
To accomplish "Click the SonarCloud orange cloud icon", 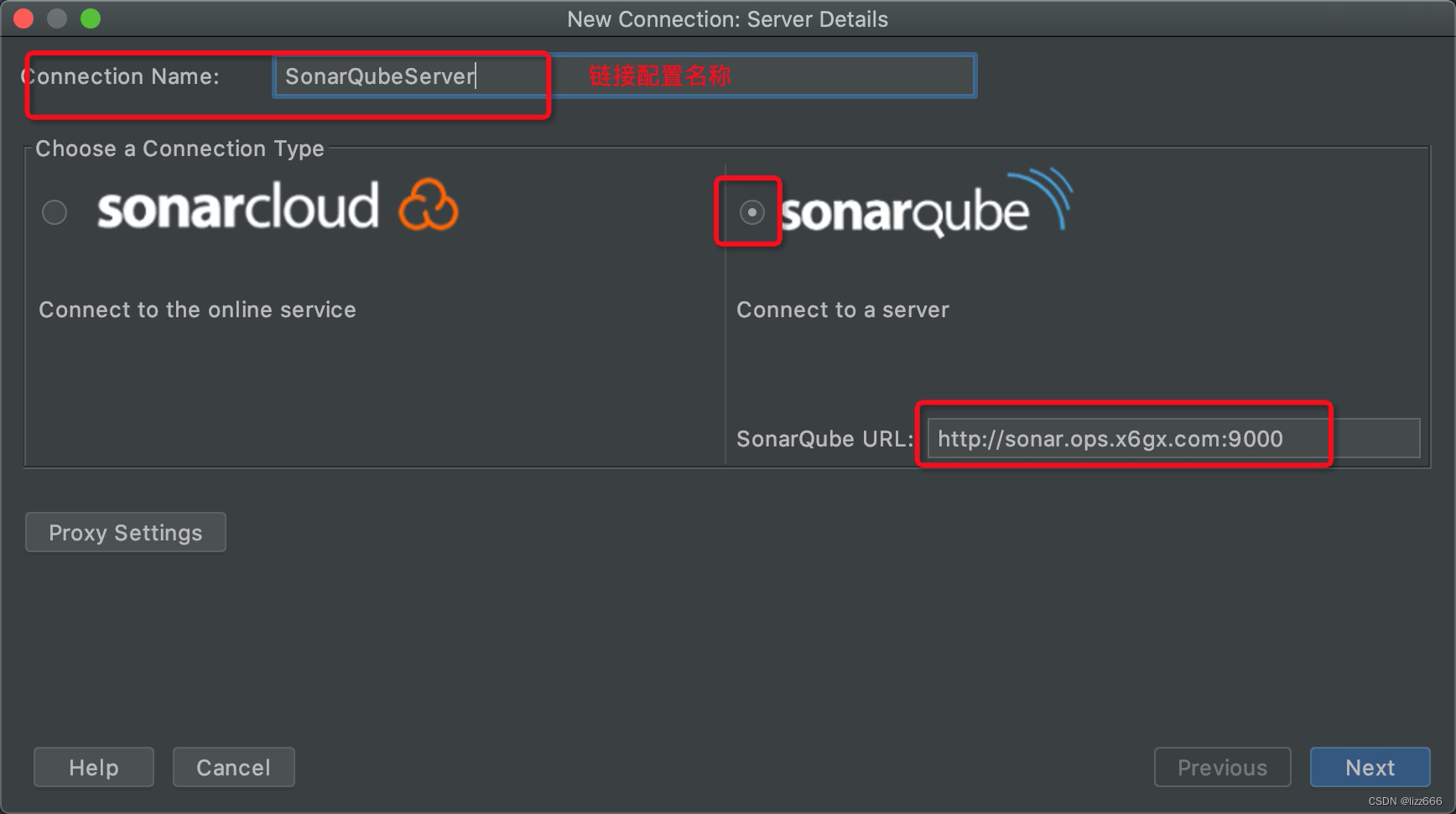I will pos(429,206).
